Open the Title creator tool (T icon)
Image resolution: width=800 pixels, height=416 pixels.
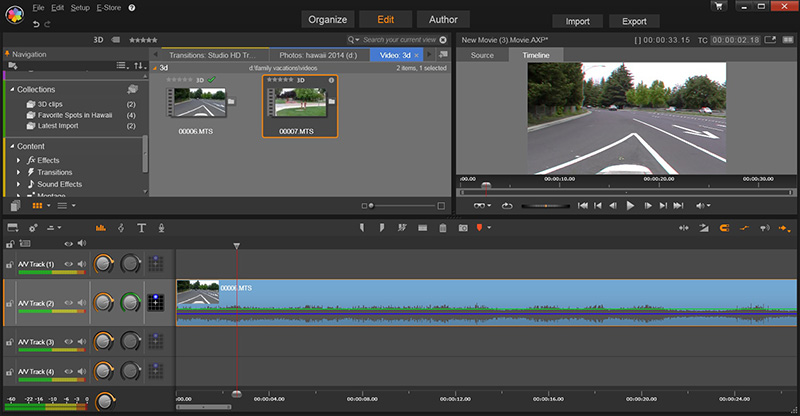coord(142,228)
